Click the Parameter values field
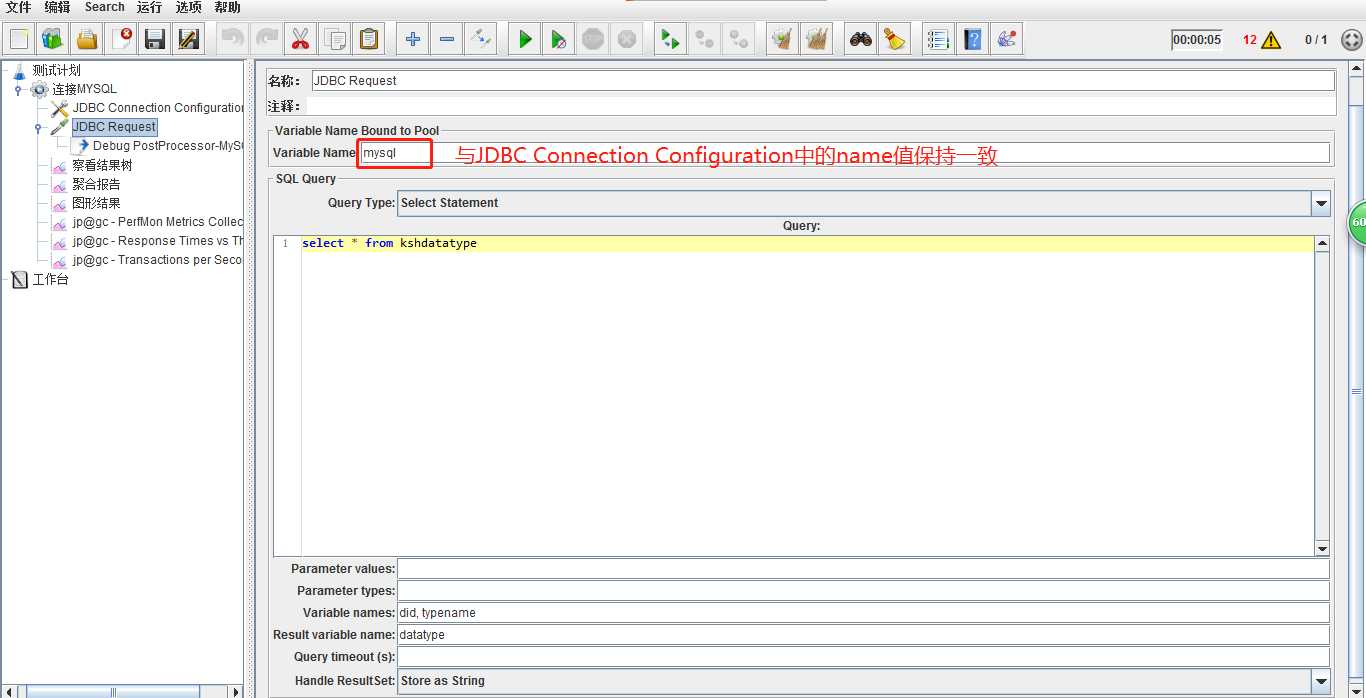1366x698 pixels. tap(864, 569)
